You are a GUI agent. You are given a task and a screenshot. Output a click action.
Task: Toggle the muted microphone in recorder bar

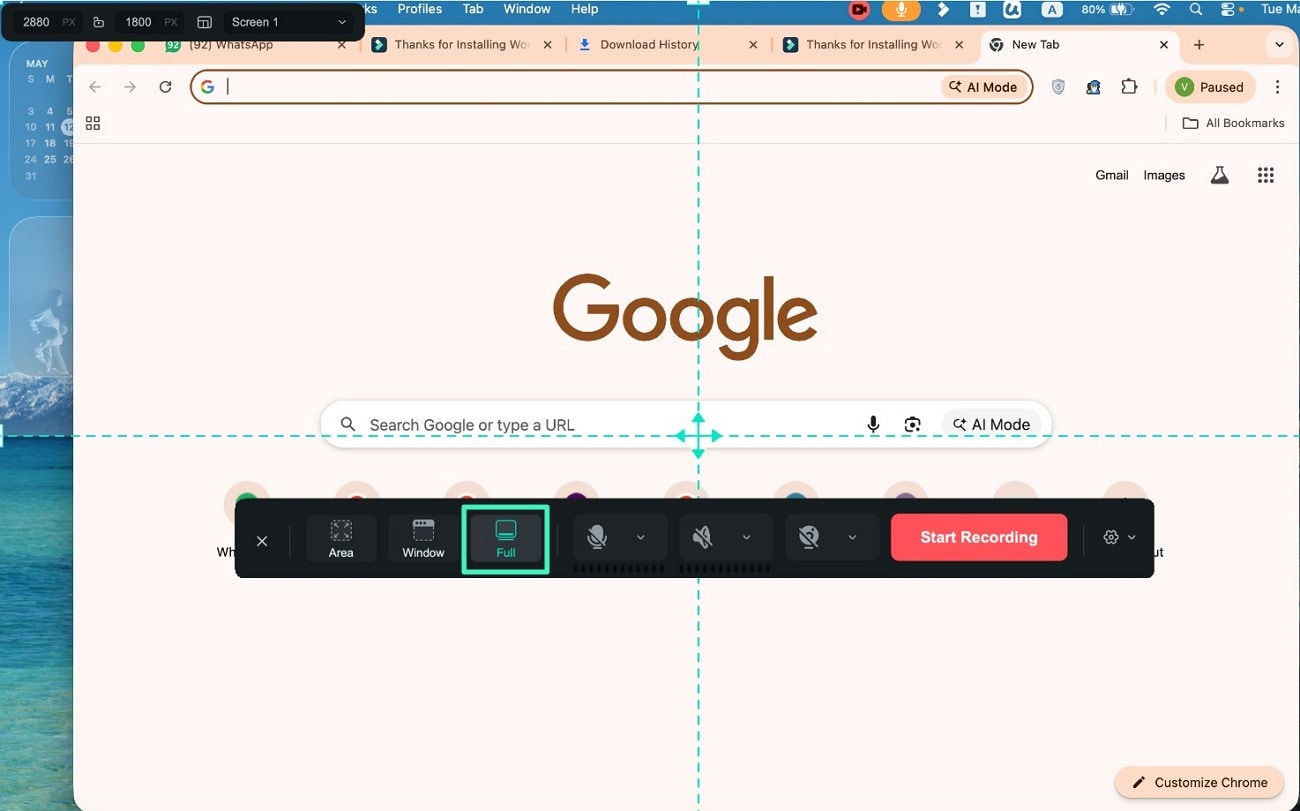coord(597,538)
